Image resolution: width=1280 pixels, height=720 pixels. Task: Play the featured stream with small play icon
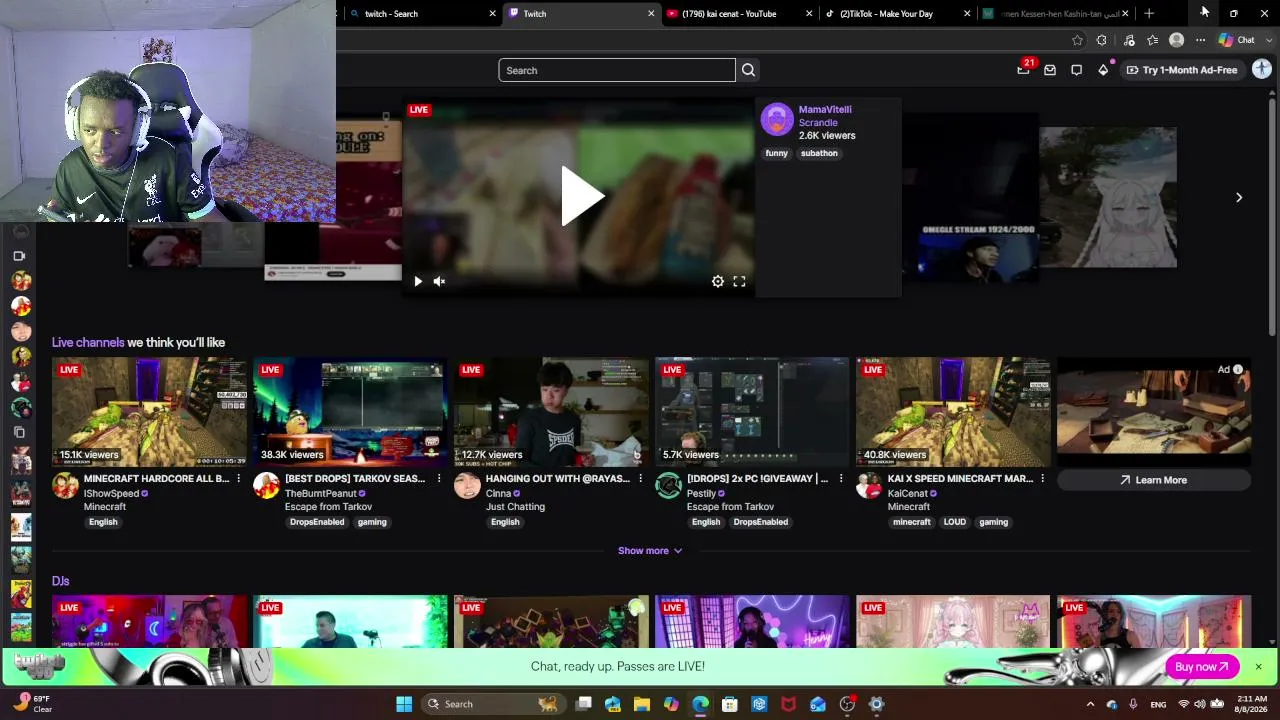coord(418,281)
